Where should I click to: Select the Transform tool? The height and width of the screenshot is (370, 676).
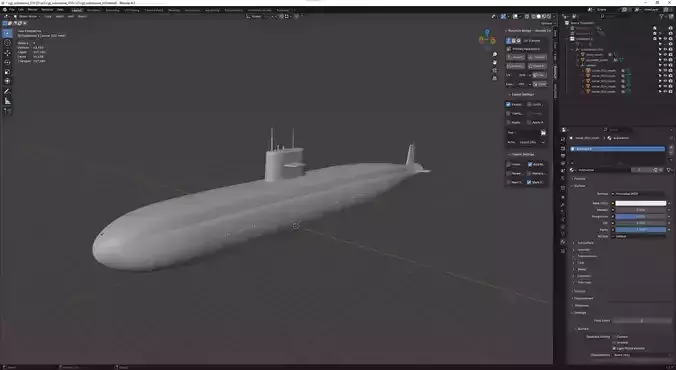(7, 81)
